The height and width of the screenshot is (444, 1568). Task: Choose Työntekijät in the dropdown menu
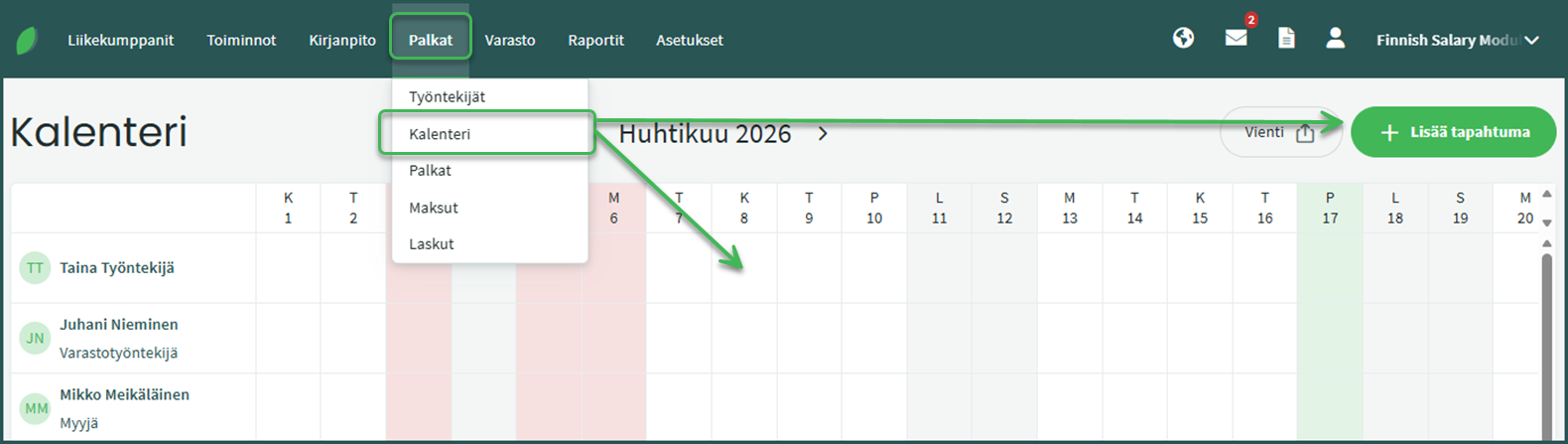click(x=447, y=97)
